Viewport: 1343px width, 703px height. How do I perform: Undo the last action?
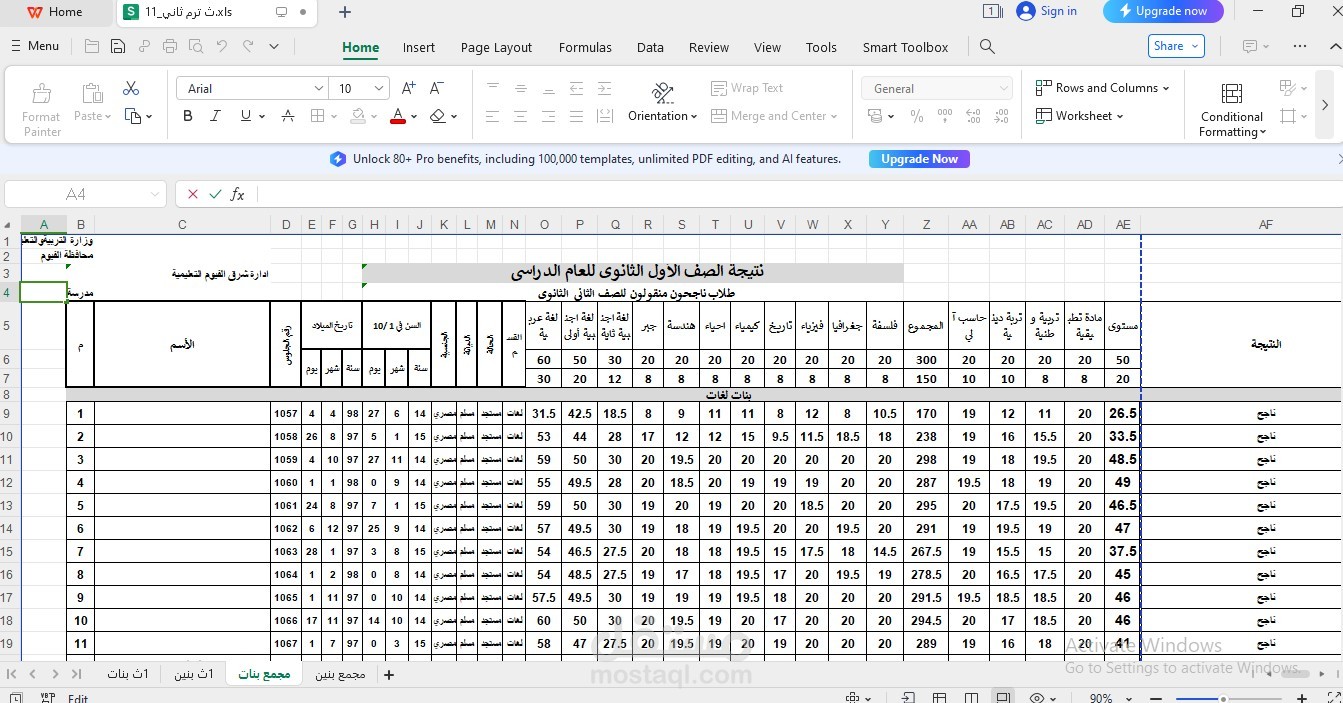point(222,47)
